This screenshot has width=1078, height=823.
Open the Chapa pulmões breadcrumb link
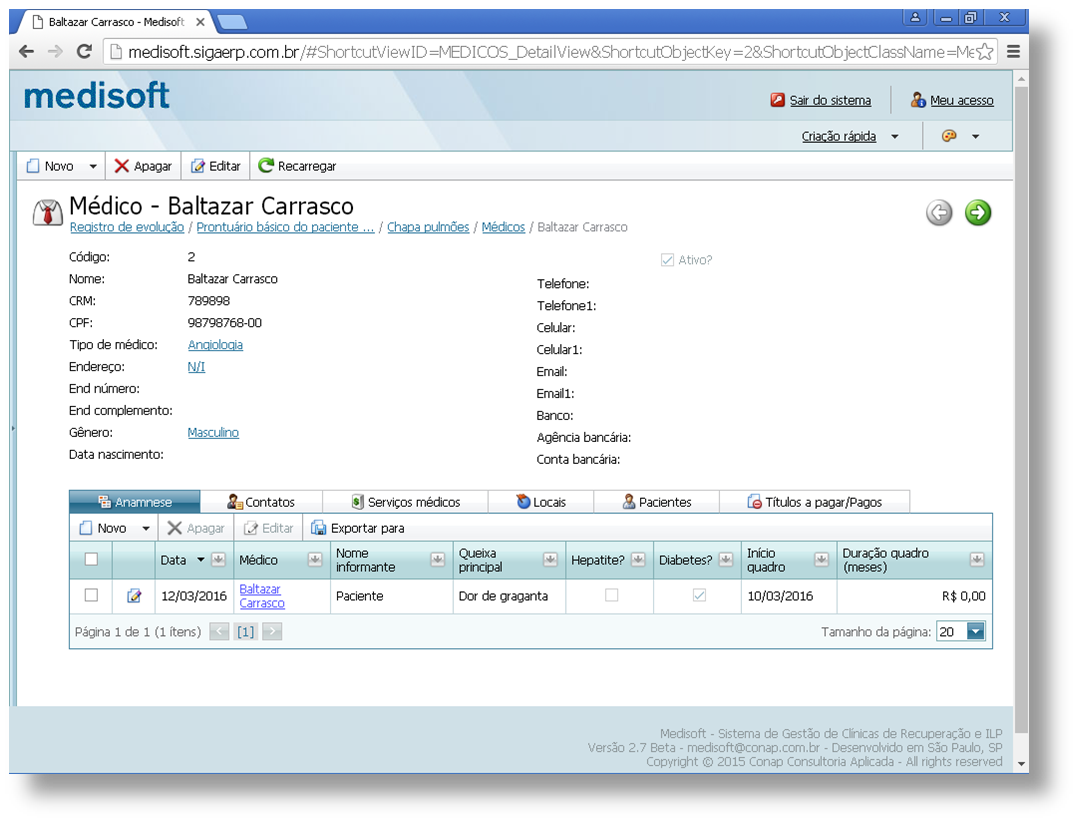point(428,227)
